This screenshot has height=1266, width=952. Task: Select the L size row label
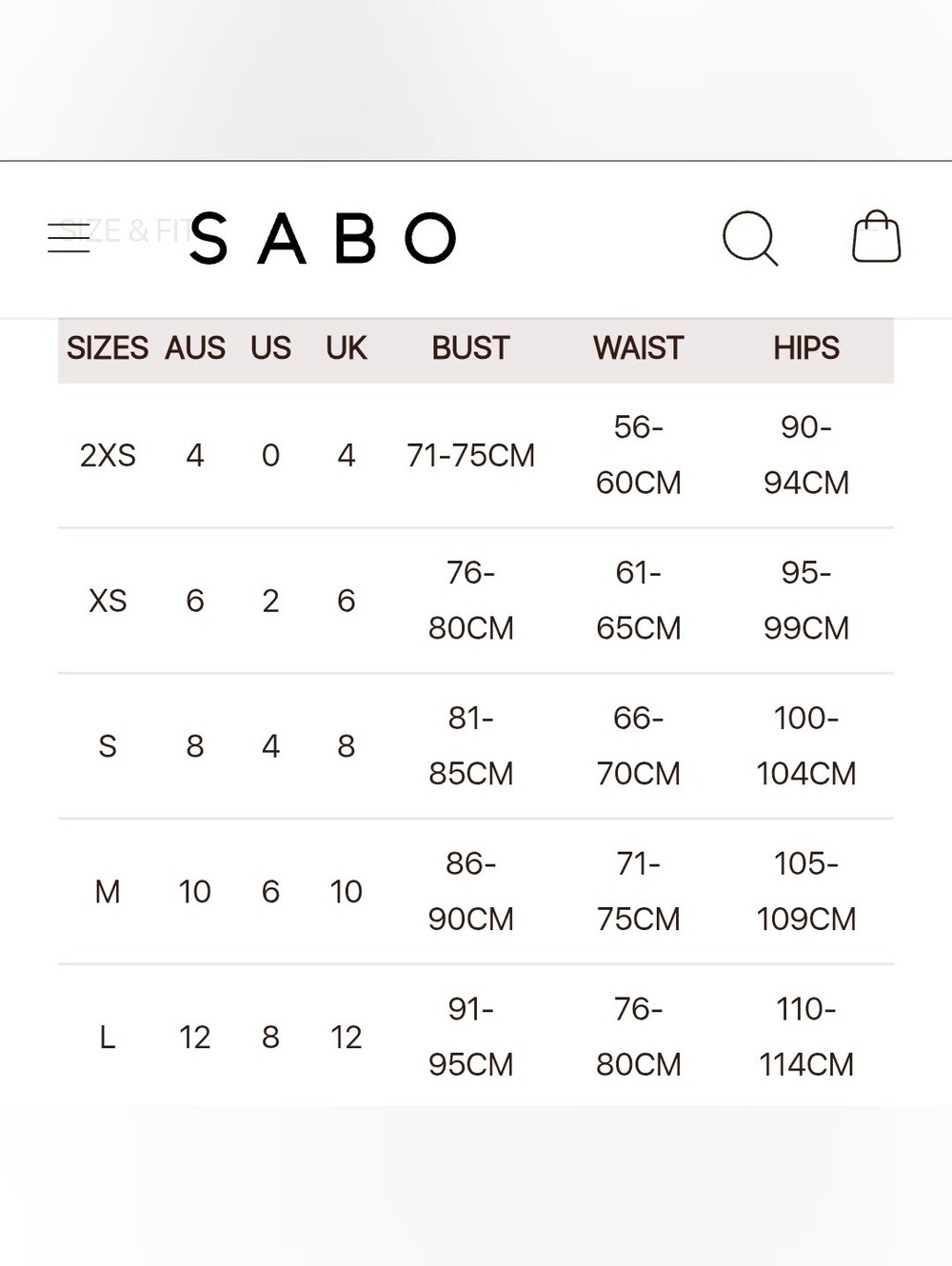pos(108,1038)
